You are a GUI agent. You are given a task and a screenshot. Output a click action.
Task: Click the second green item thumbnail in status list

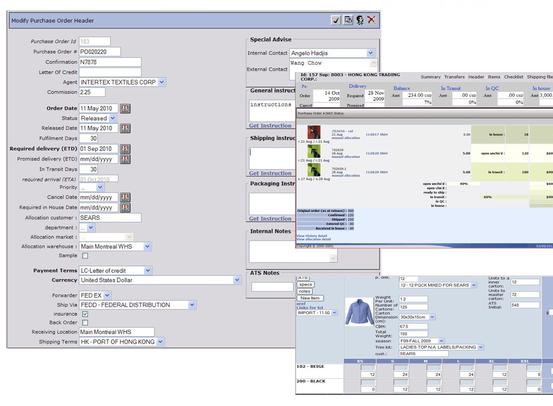click(x=314, y=170)
